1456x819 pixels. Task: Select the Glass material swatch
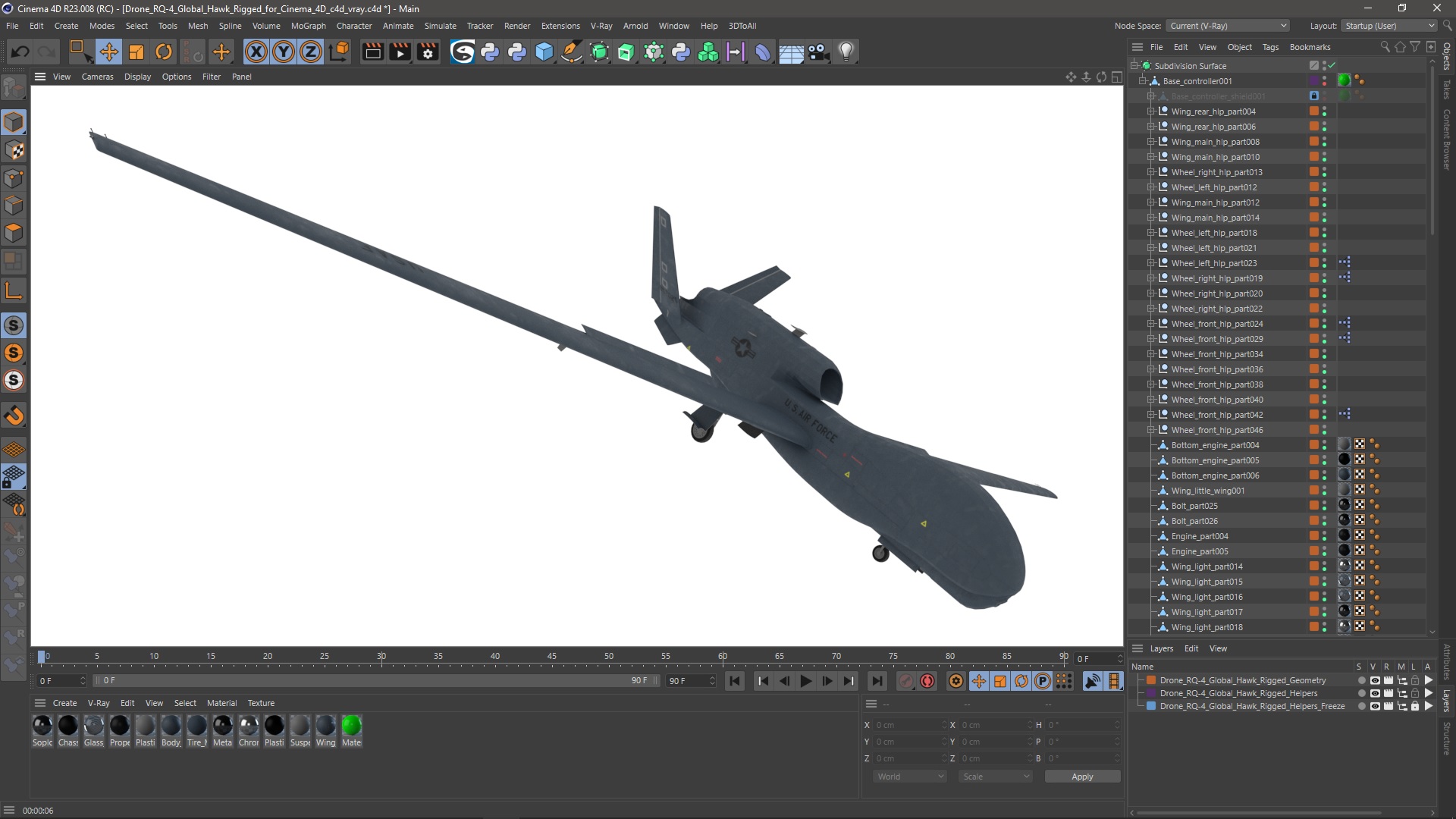click(x=93, y=730)
